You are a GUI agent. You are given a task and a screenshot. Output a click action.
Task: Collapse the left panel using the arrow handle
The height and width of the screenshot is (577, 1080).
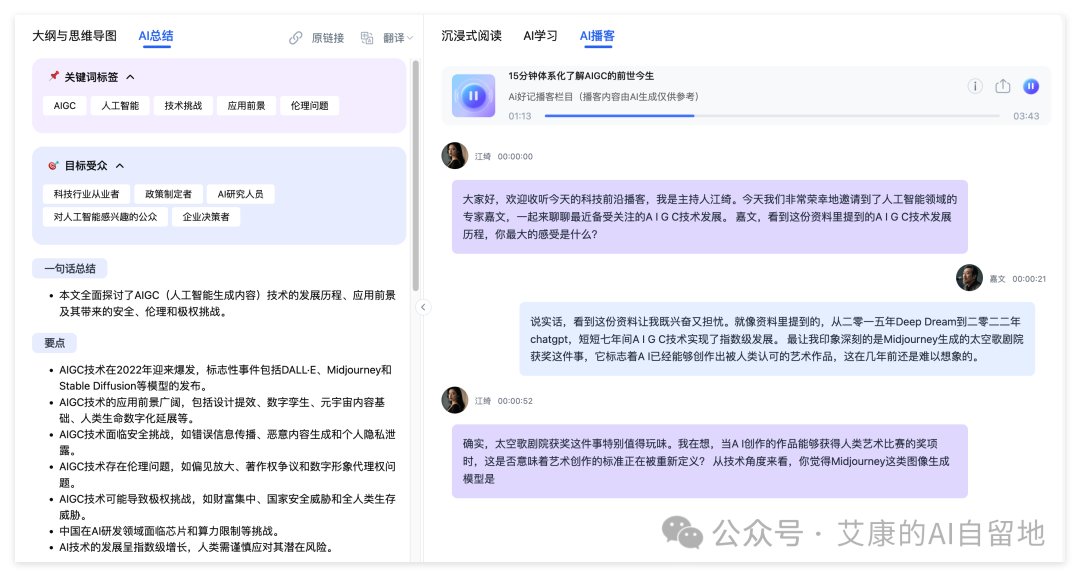424,307
